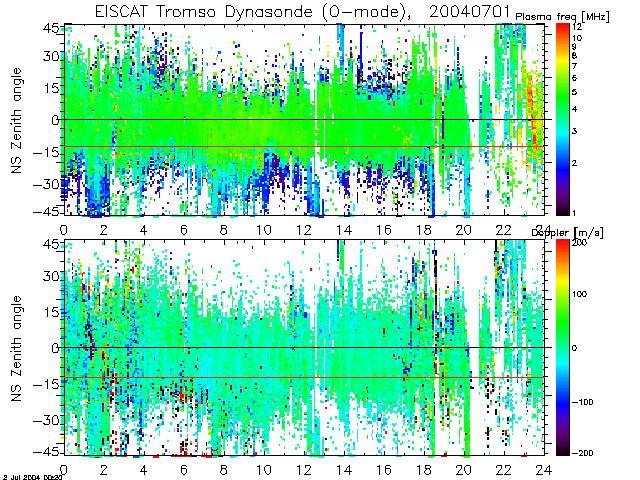Click hour '12' on plasma frequency plot time axis
The height and width of the screenshot is (480, 640).
(x=304, y=231)
